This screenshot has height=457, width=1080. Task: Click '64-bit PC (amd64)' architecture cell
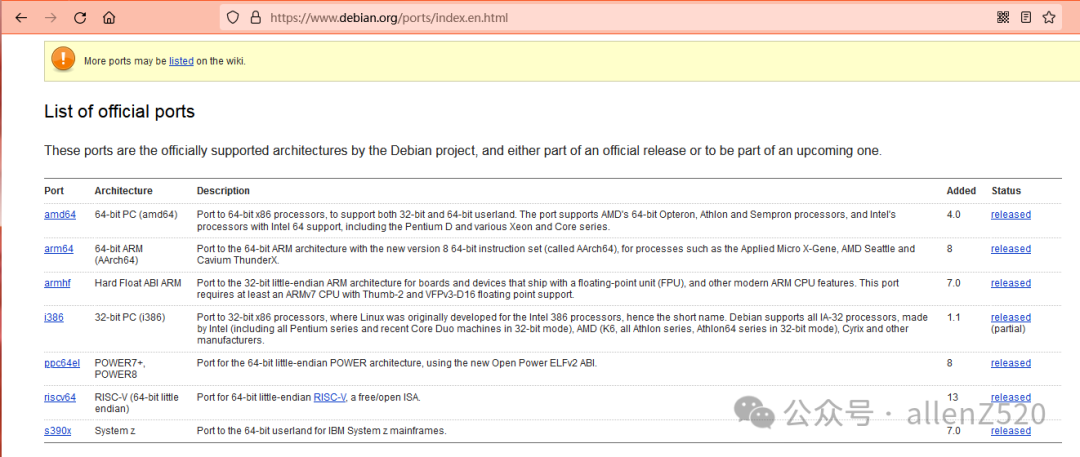(136, 214)
